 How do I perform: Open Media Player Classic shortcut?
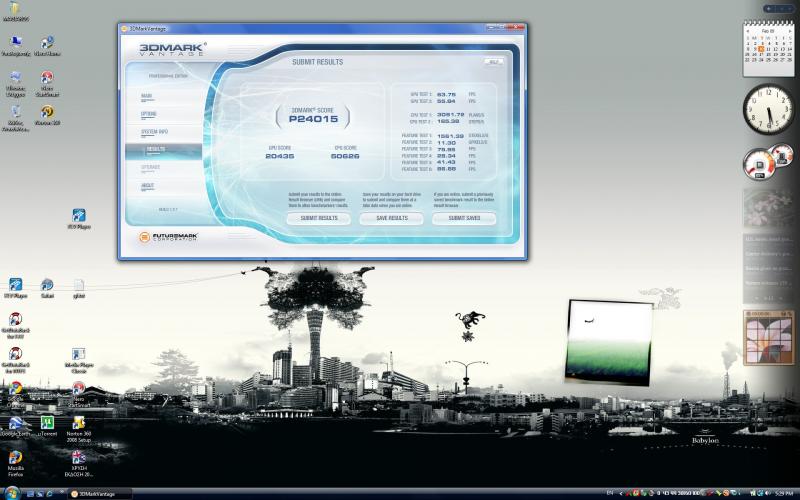[79, 360]
